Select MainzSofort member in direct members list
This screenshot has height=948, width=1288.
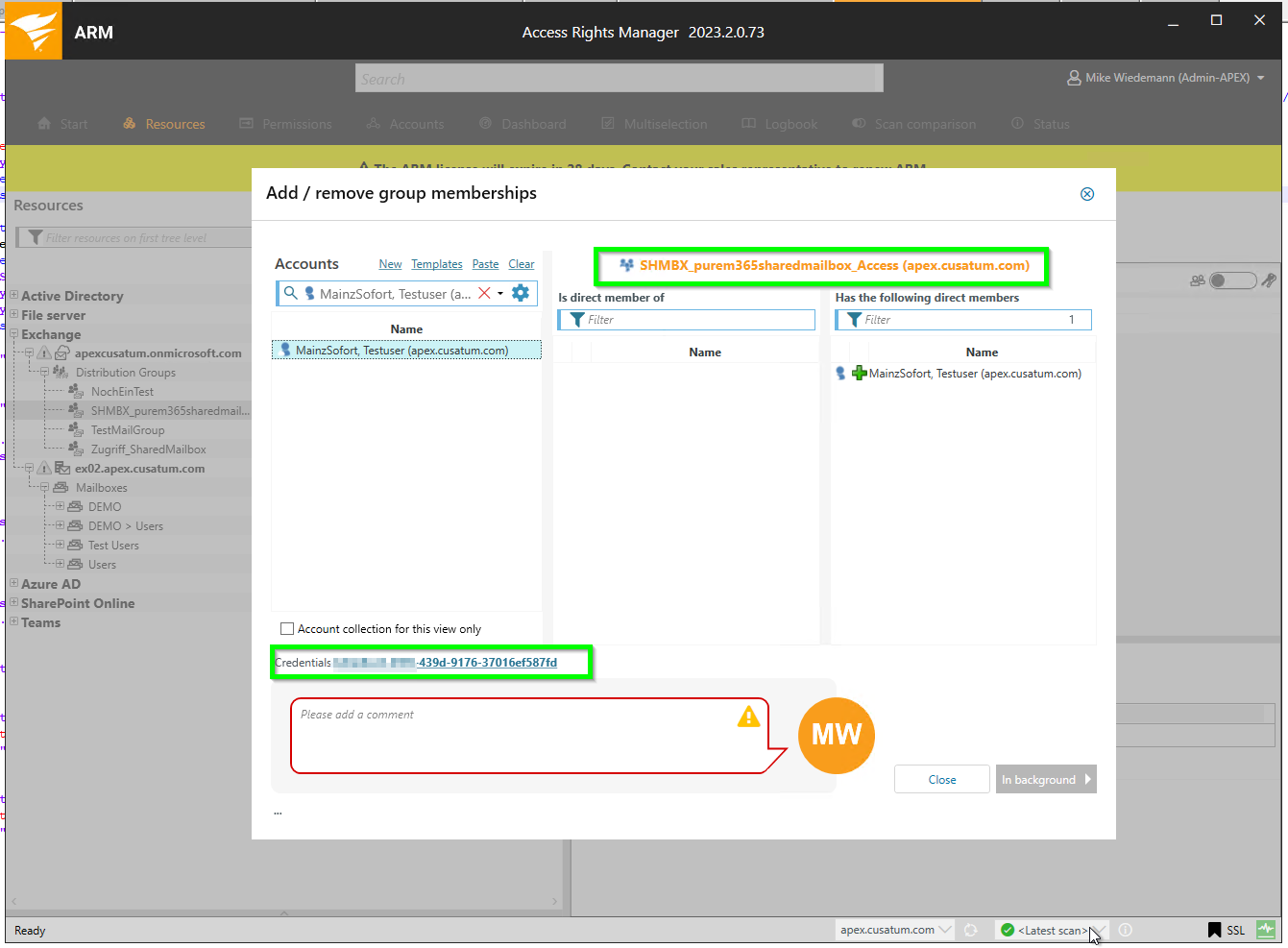click(x=975, y=374)
